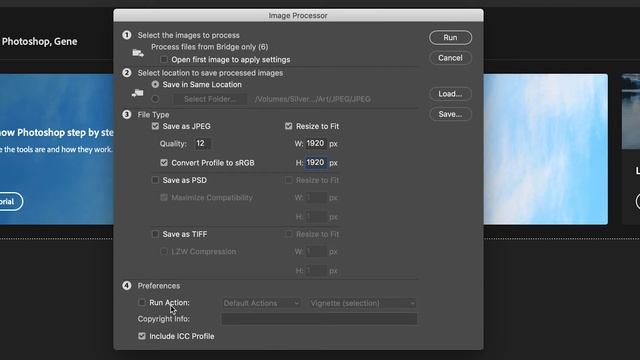640x360 pixels.
Task: Click the Select Folder... button
Action: point(210,99)
